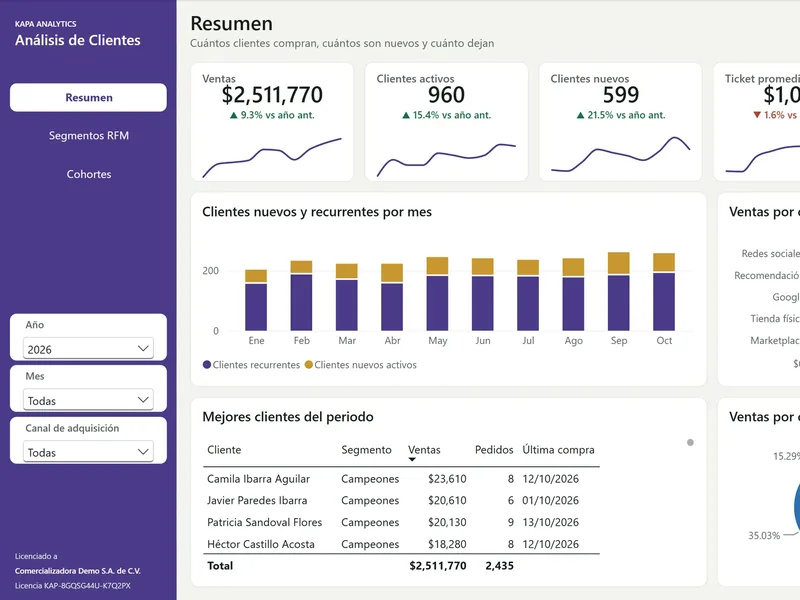Screen dimensions: 800x600
Task: Select the Ene bar in monthly chart
Action: [256, 300]
